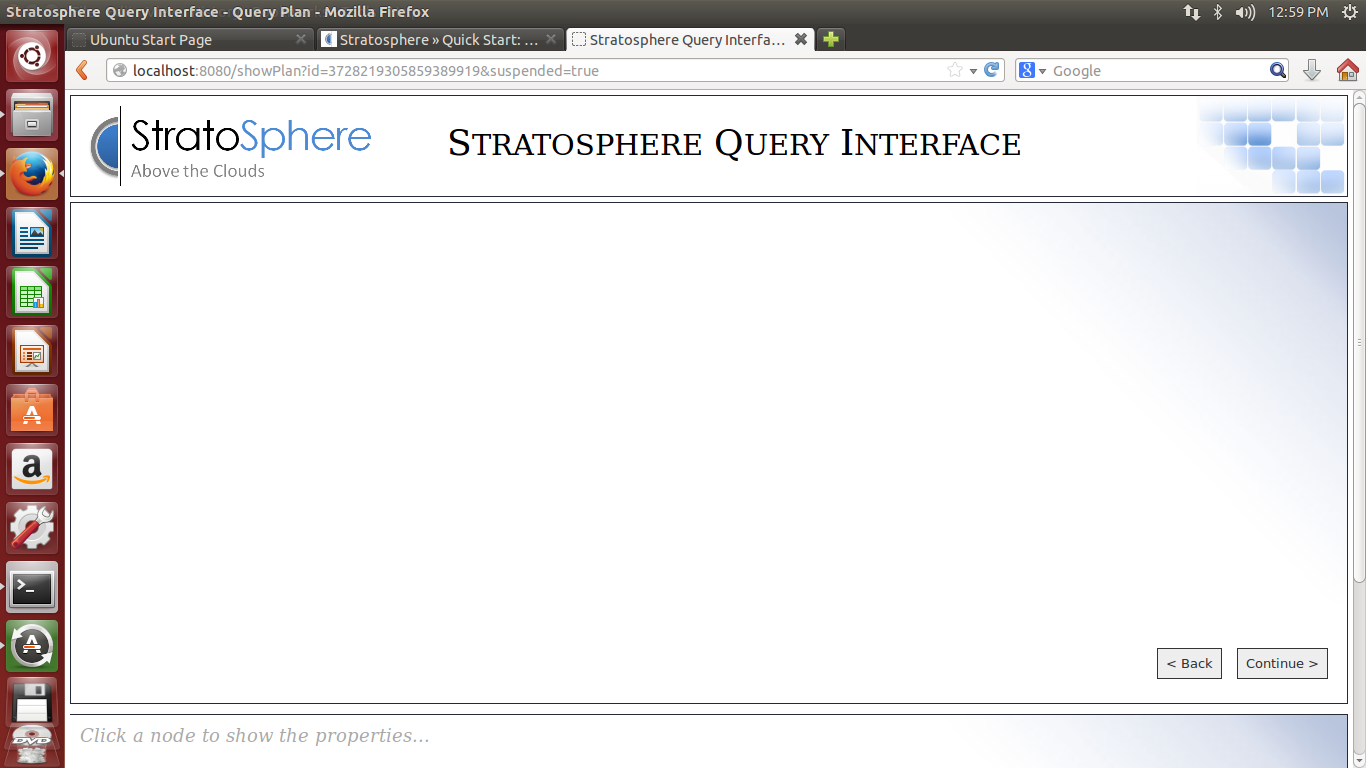Expand the URL history dropdown arrow
The width and height of the screenshot is (1366, 768).
point(973,71)
